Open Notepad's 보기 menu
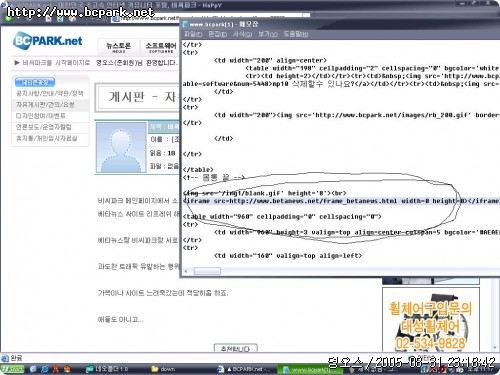Image resolution: width=500 pixels, height=375 pixels. [268, 34]
